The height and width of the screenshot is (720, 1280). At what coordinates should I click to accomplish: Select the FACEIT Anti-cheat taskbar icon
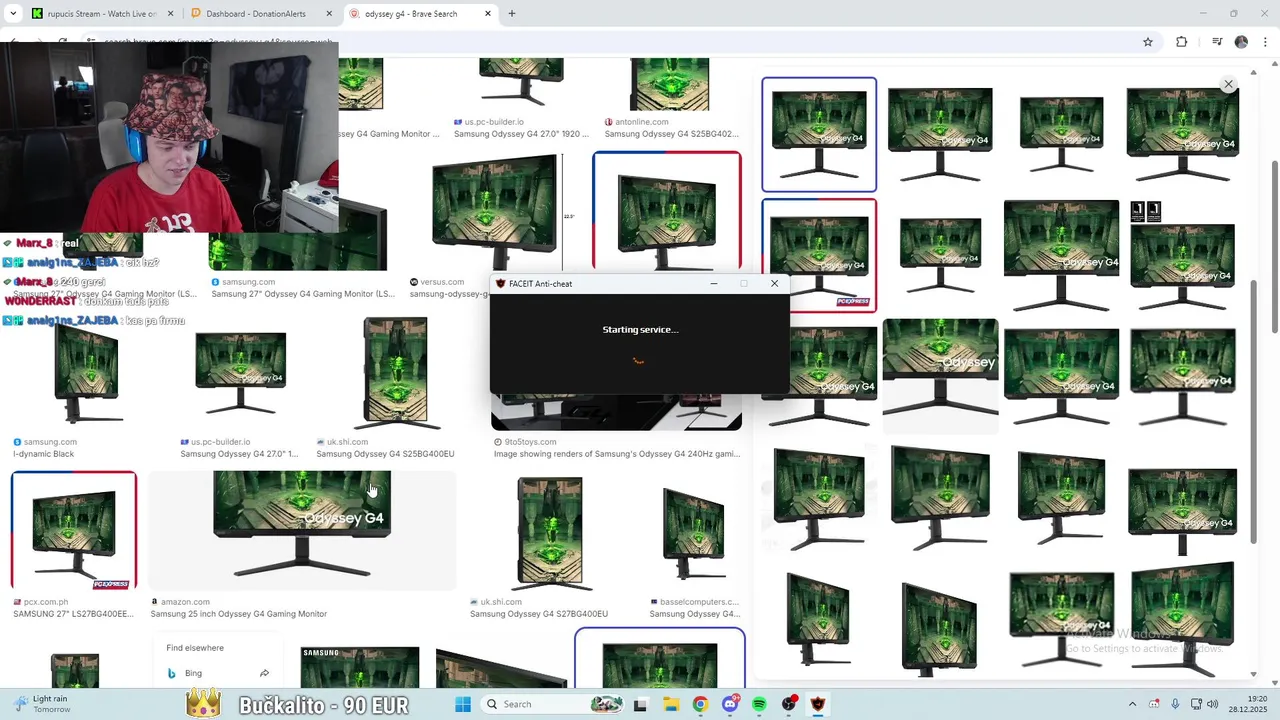coord(818,704)
